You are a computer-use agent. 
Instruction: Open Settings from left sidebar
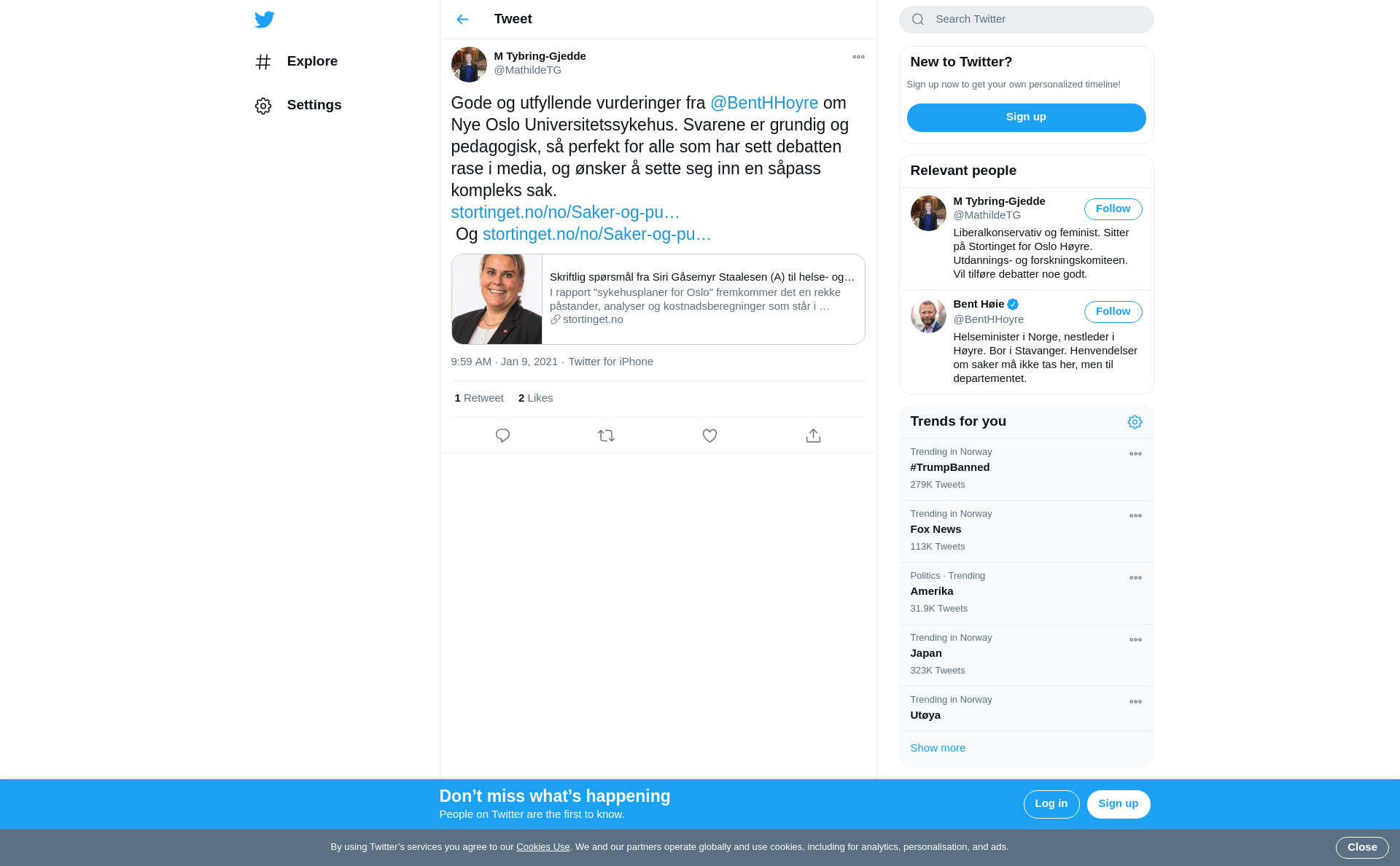tap(298, 105)
